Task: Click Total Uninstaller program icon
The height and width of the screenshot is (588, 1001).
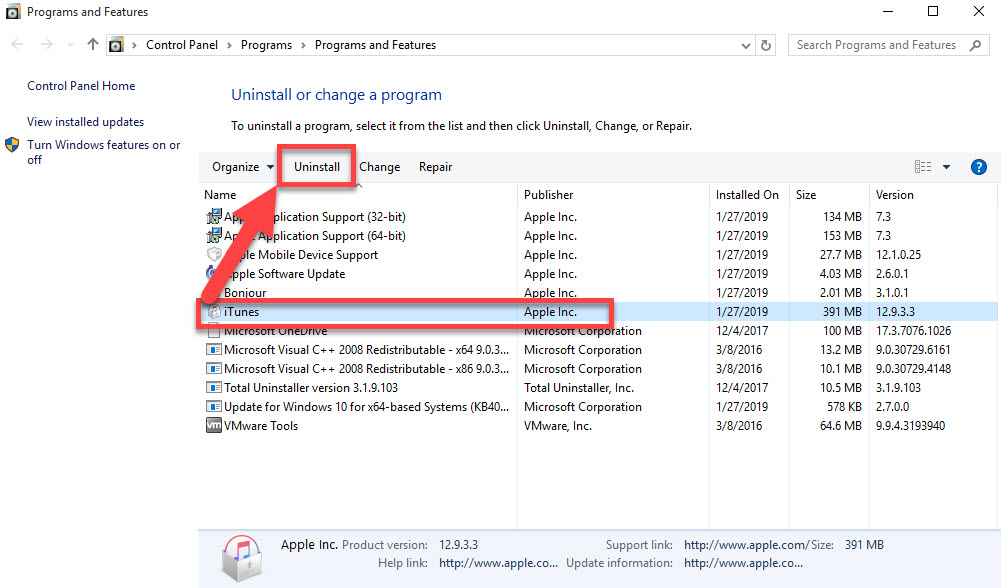Action: (x=214, y=388)
